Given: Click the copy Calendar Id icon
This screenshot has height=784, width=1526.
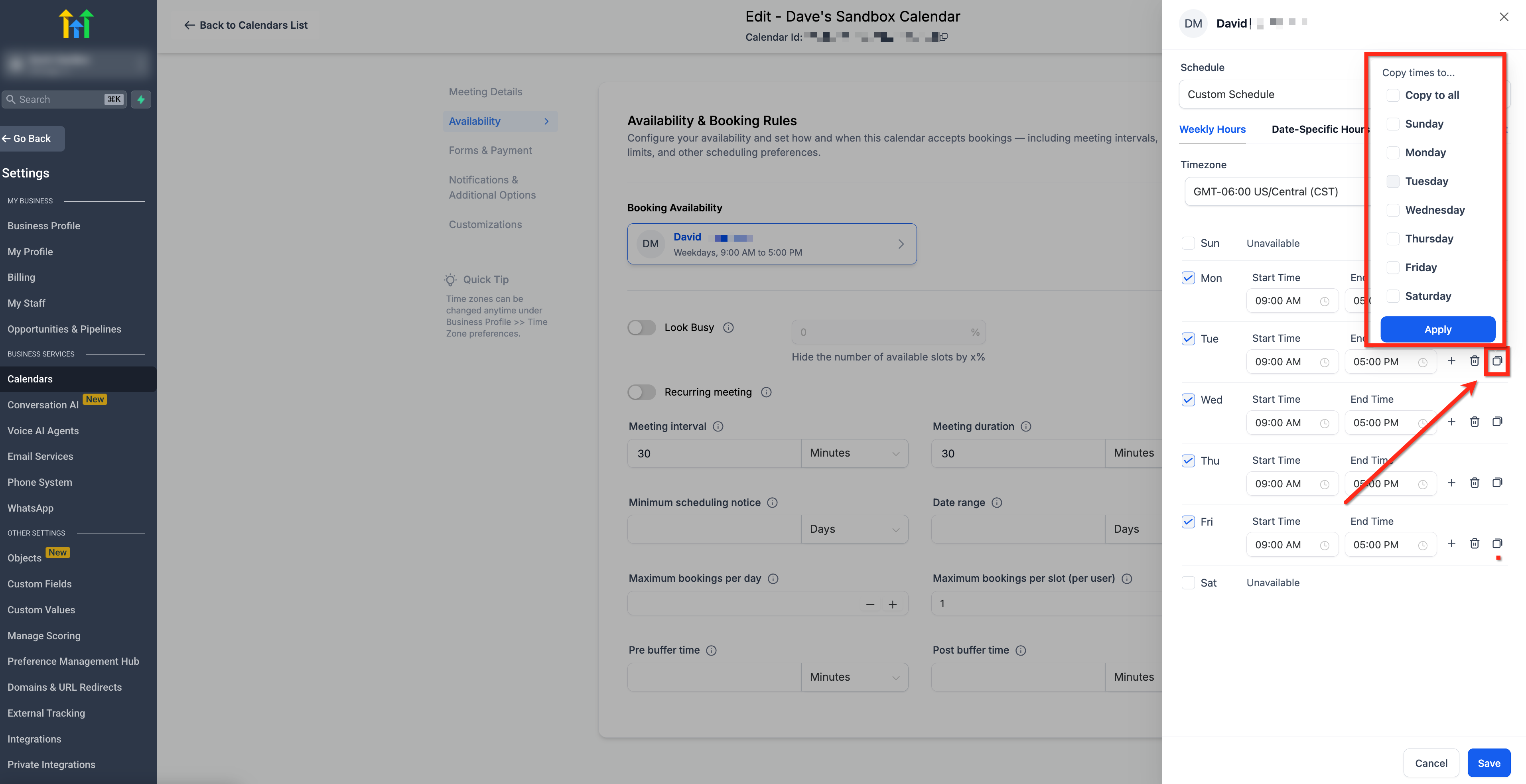Looking at the screenshot, I should point(944,37).
